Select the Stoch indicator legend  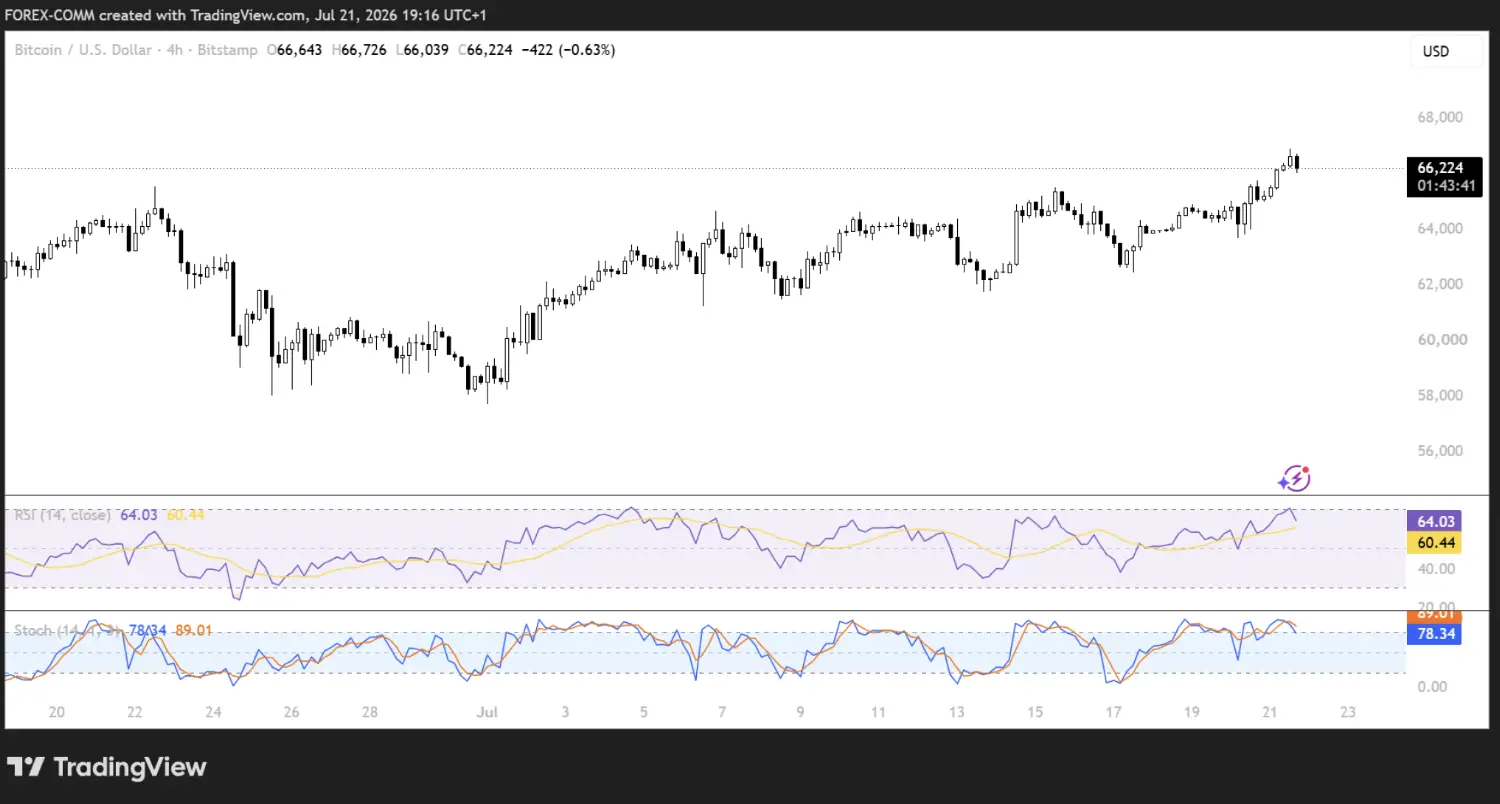(x=68, y=631)
